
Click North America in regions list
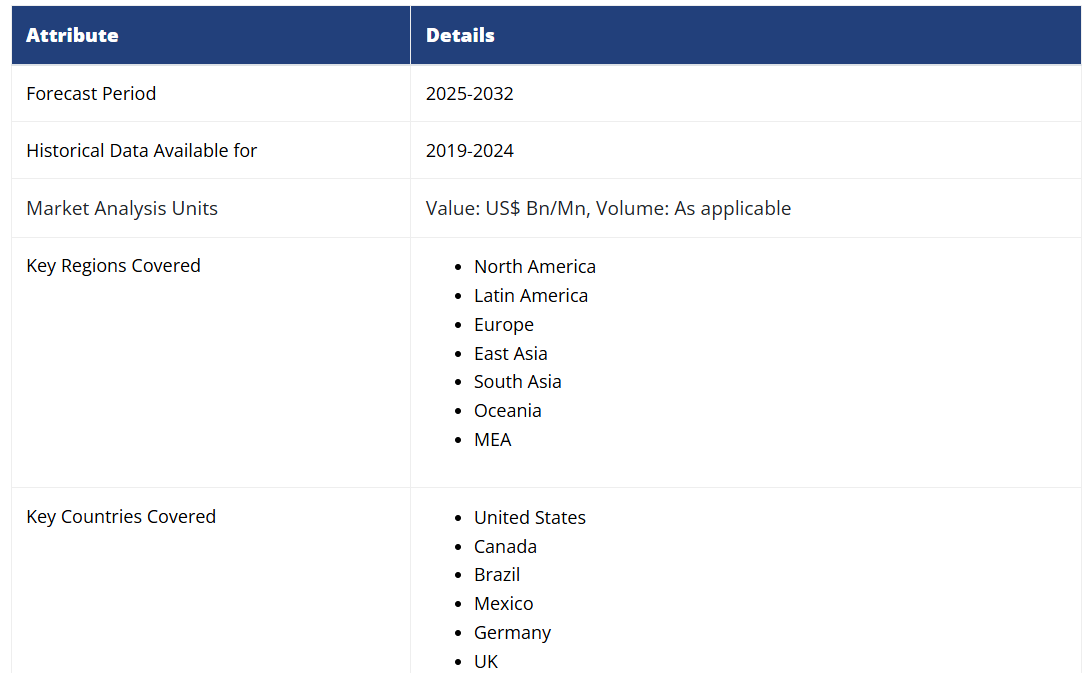coord(534,266)
